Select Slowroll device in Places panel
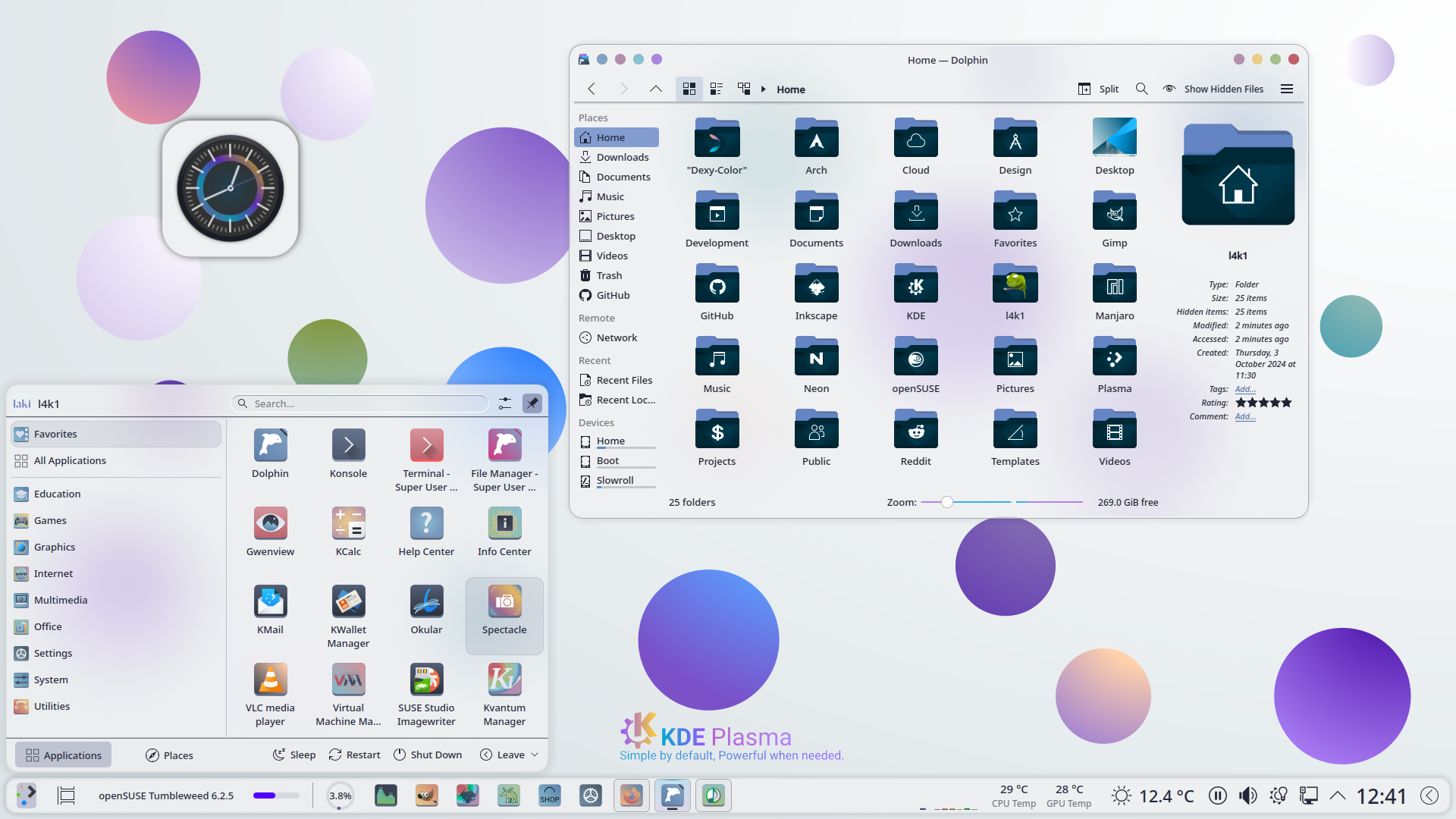The height and width of the screenshot is (819, 1456). tap(617, 481)
